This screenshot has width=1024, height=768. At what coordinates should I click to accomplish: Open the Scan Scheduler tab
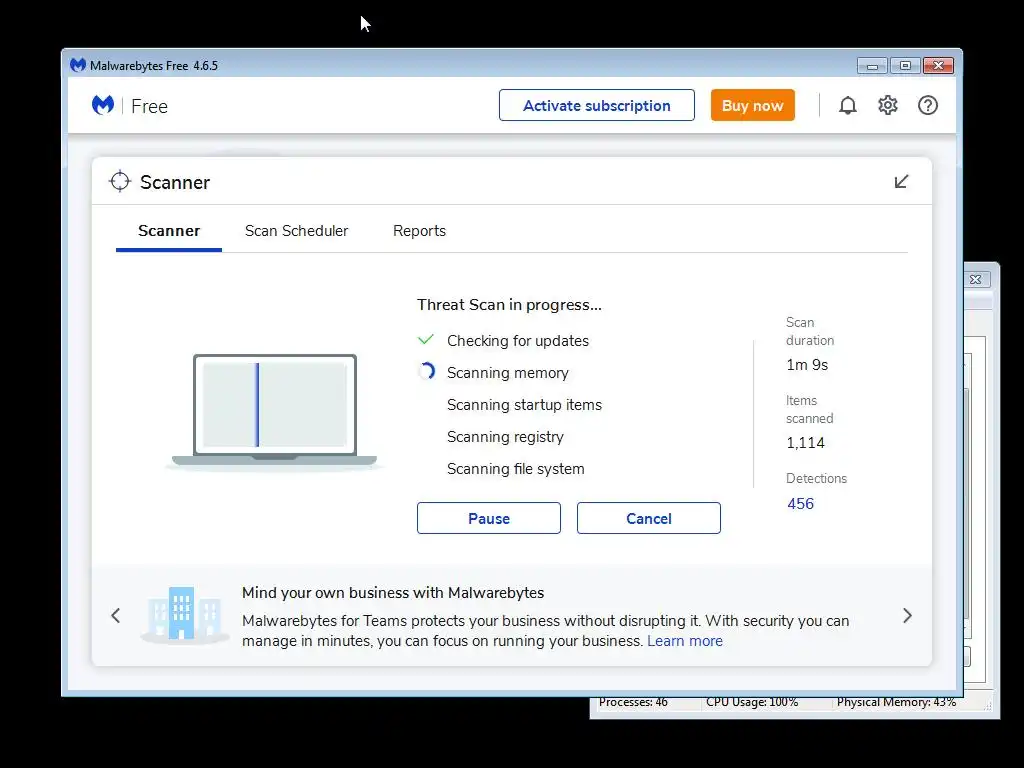pyautogui.click(x=296, y=231)
